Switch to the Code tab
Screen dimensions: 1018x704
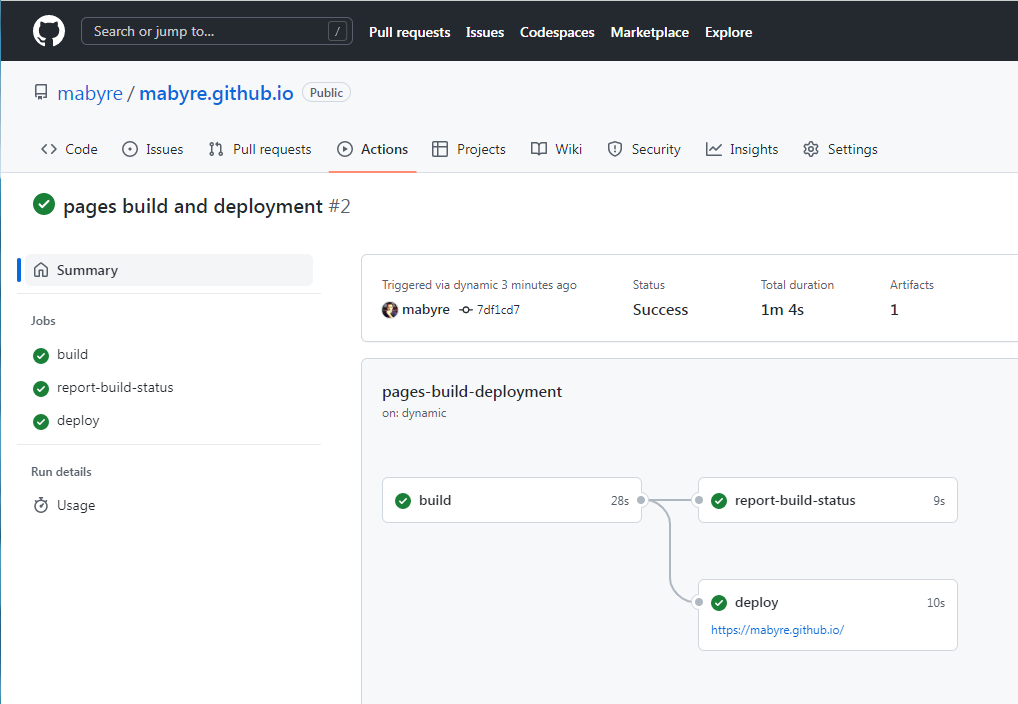pyautogui.click(x=69, y=149)
